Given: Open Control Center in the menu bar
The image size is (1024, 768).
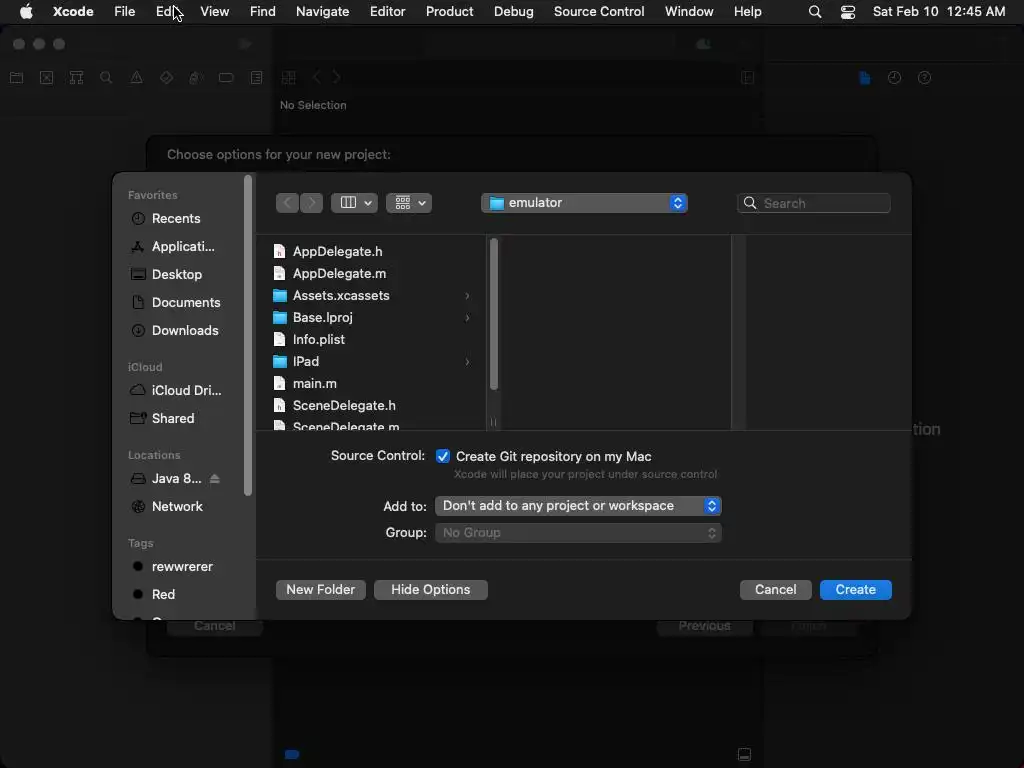Looking at the screenshot, I should (848, 11).
